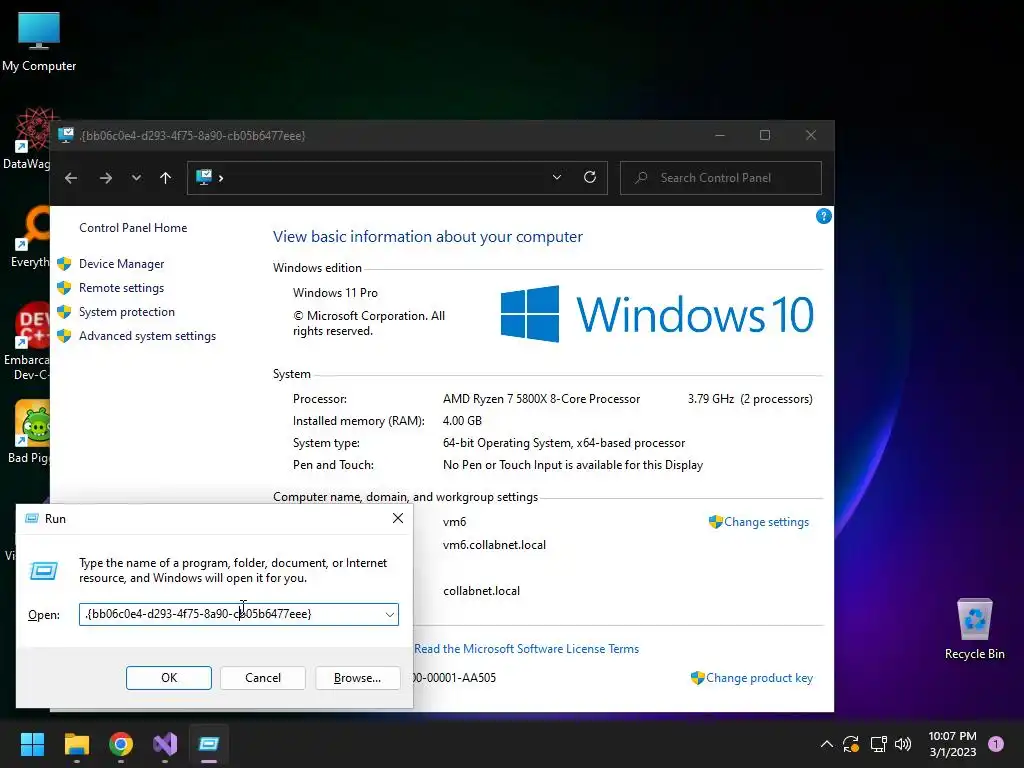1024x768 pixels.
Task: Open the volume speaker tray icon
Action: pos(903,744)
